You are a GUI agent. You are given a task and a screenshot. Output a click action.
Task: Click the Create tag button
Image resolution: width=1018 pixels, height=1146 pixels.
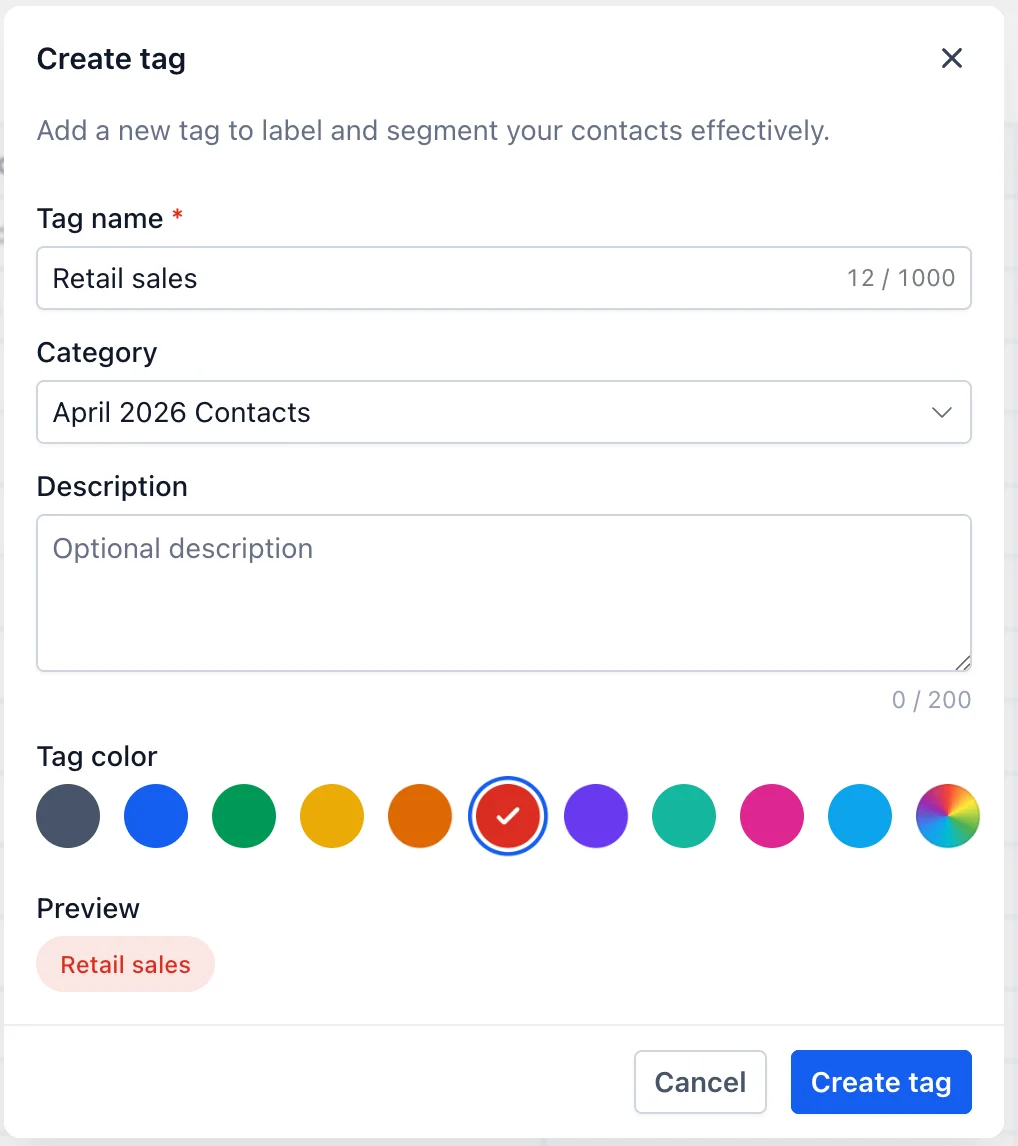[x=881, y=1082]
